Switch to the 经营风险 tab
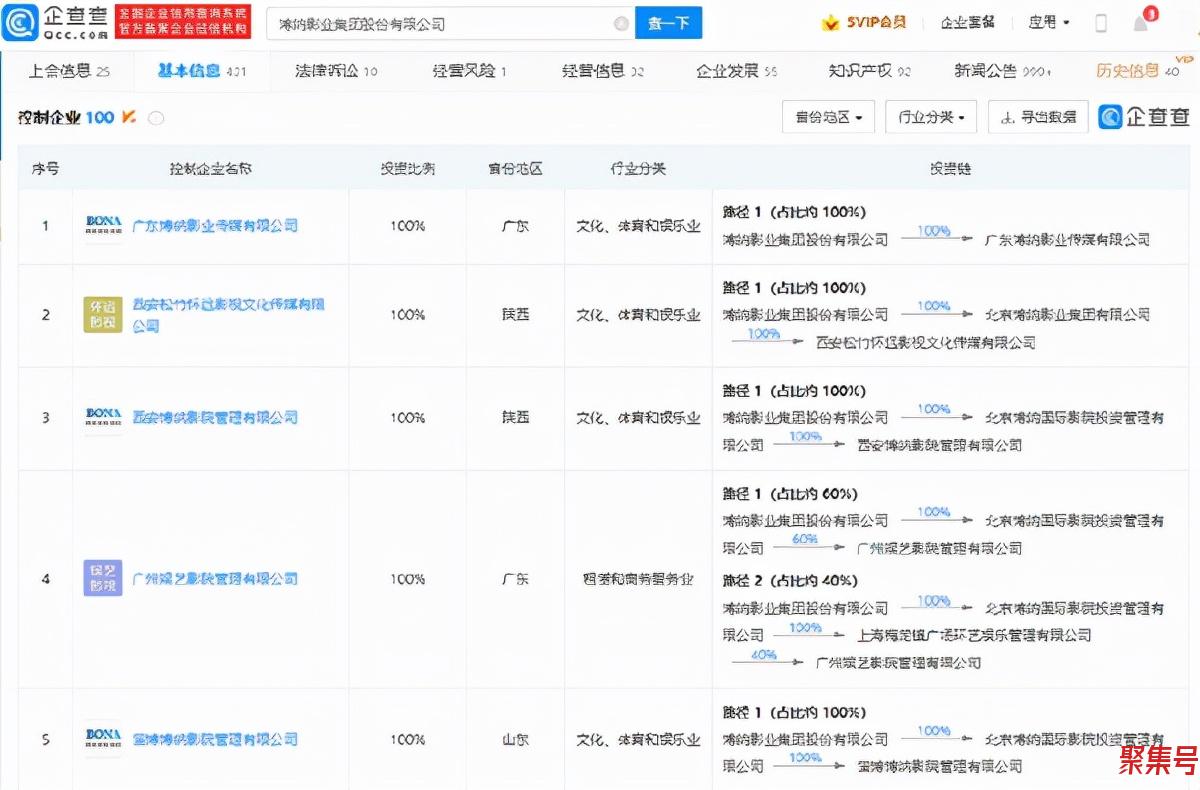Screen dimensions: 1200x790 (469, 71)
